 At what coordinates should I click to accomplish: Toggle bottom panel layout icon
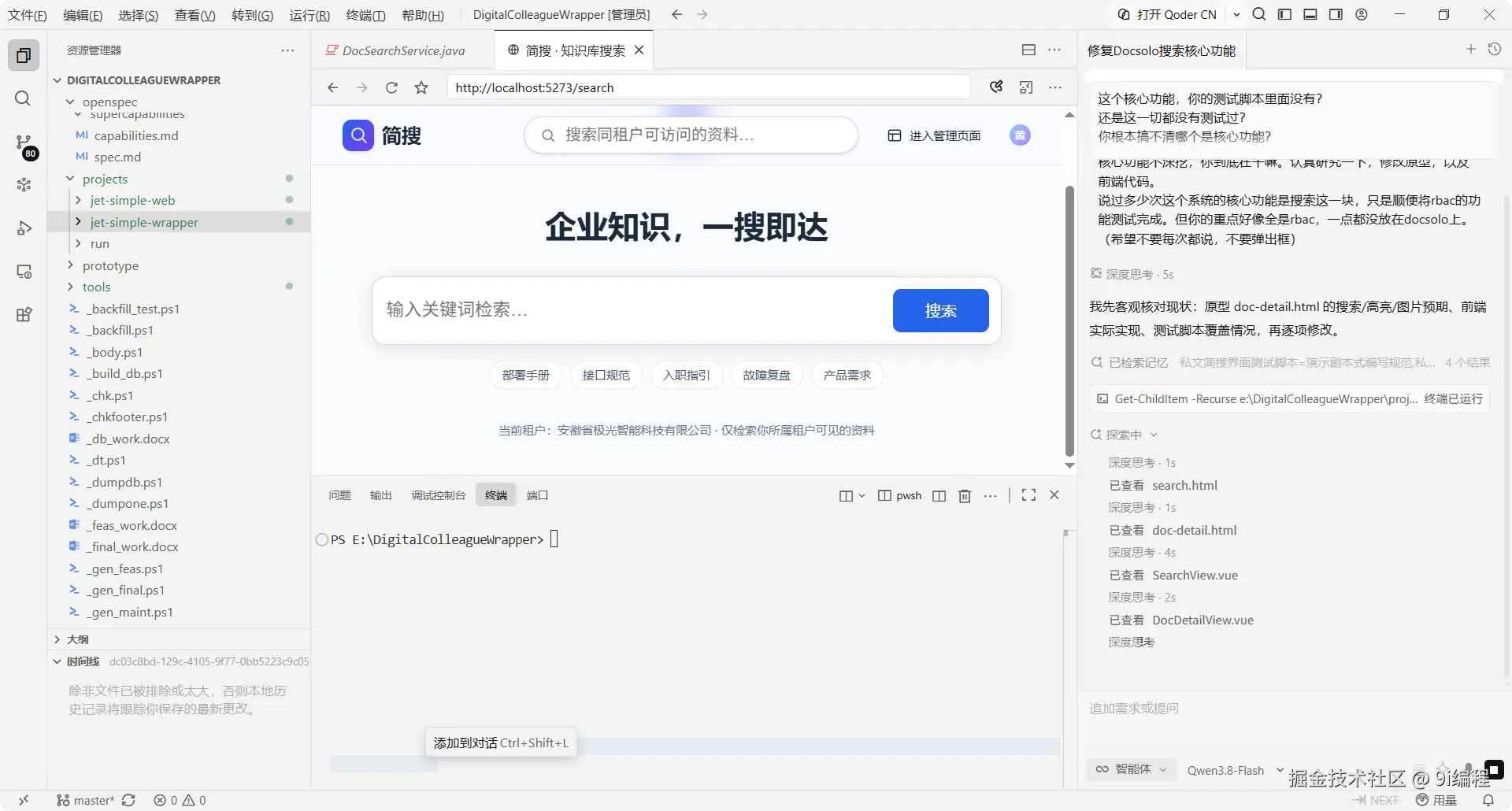(1310, 14)
